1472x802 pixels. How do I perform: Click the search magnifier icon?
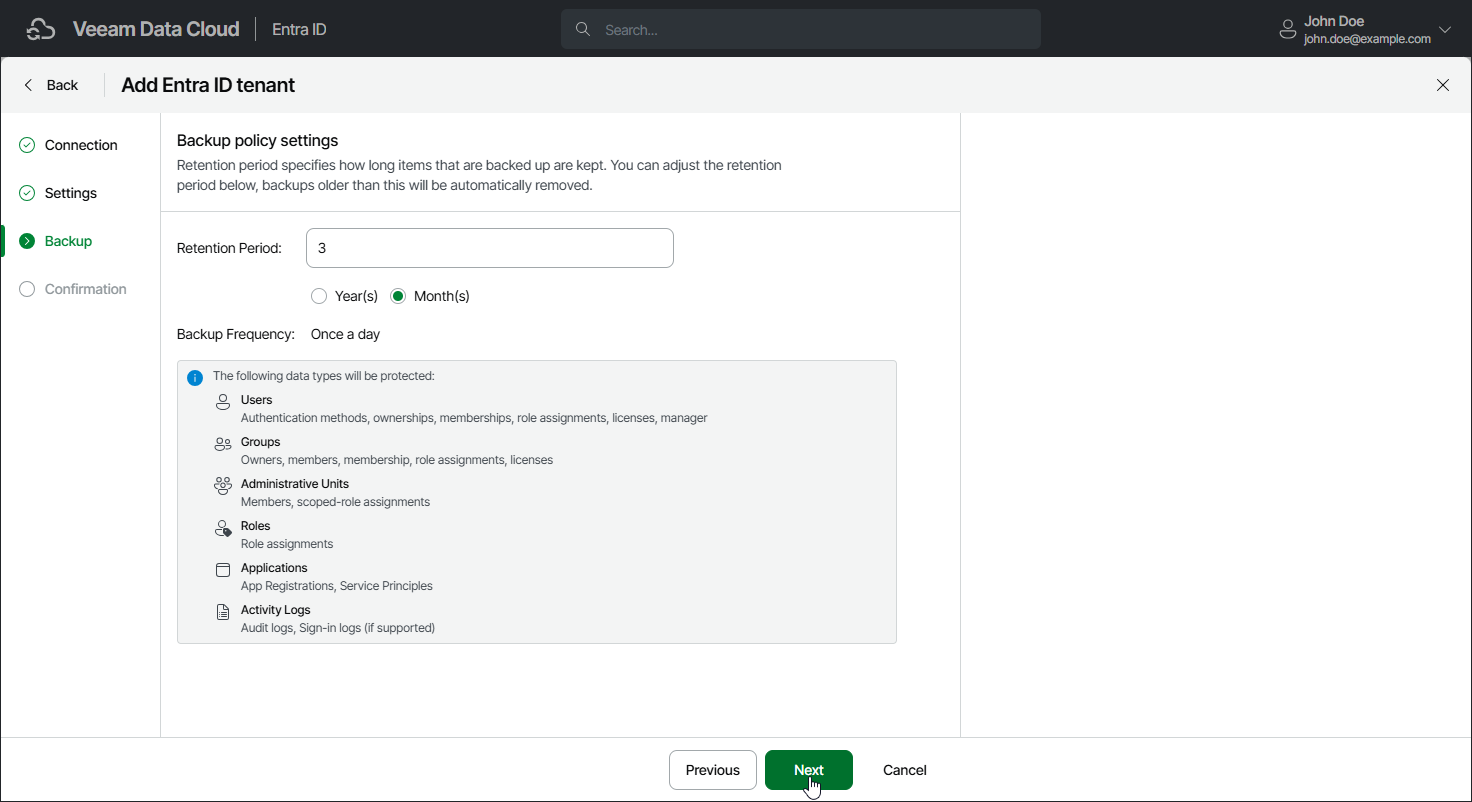pos(583,30)
